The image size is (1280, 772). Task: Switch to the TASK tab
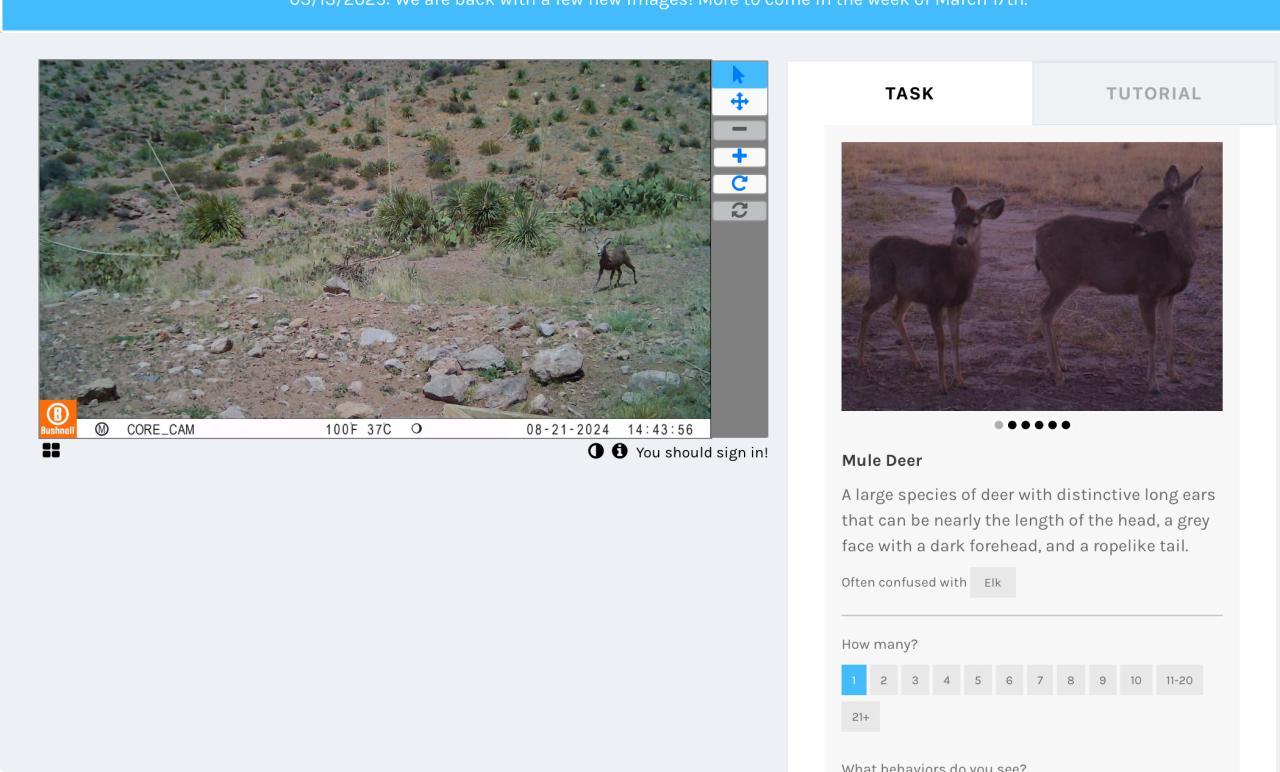pyautogui.click(x=910, y=93)
